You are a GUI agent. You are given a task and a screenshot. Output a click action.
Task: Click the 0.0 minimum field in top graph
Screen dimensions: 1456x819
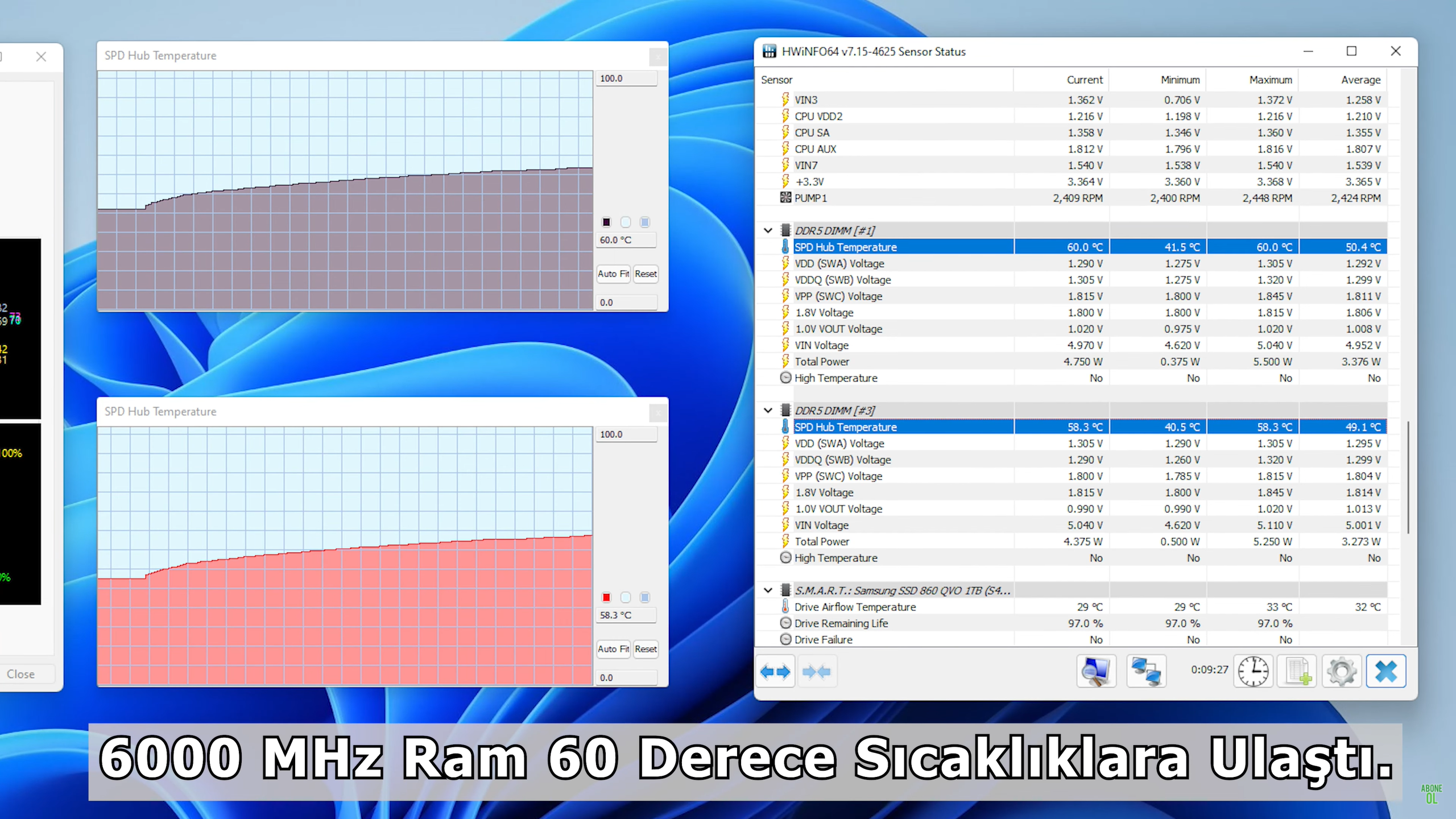pyautogui.click(x=626, y=303)
